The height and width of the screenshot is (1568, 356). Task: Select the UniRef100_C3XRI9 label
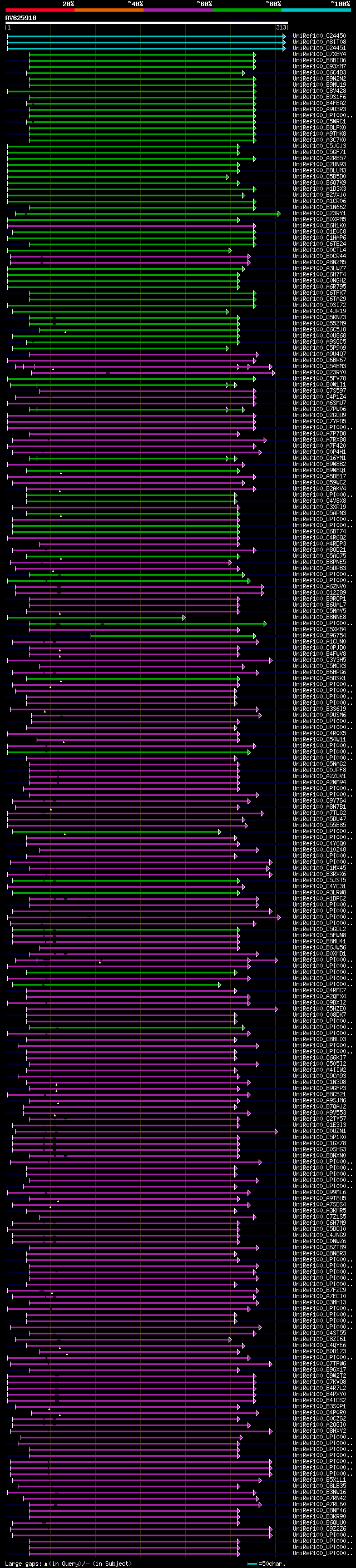tap(319, 507)
